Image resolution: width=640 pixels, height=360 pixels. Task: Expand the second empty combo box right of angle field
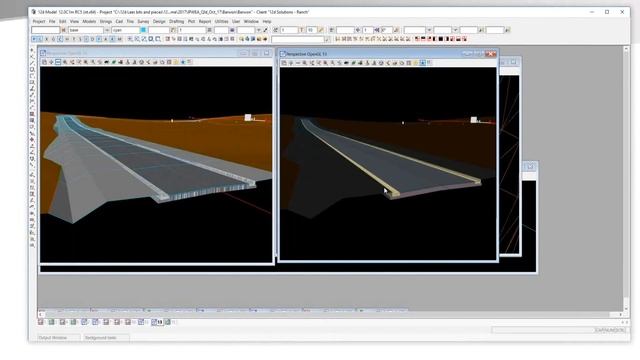click(x=456, y=30)
